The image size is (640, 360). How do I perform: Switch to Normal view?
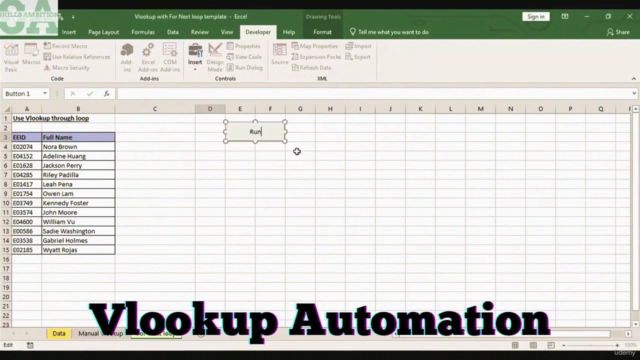point(515,345)
